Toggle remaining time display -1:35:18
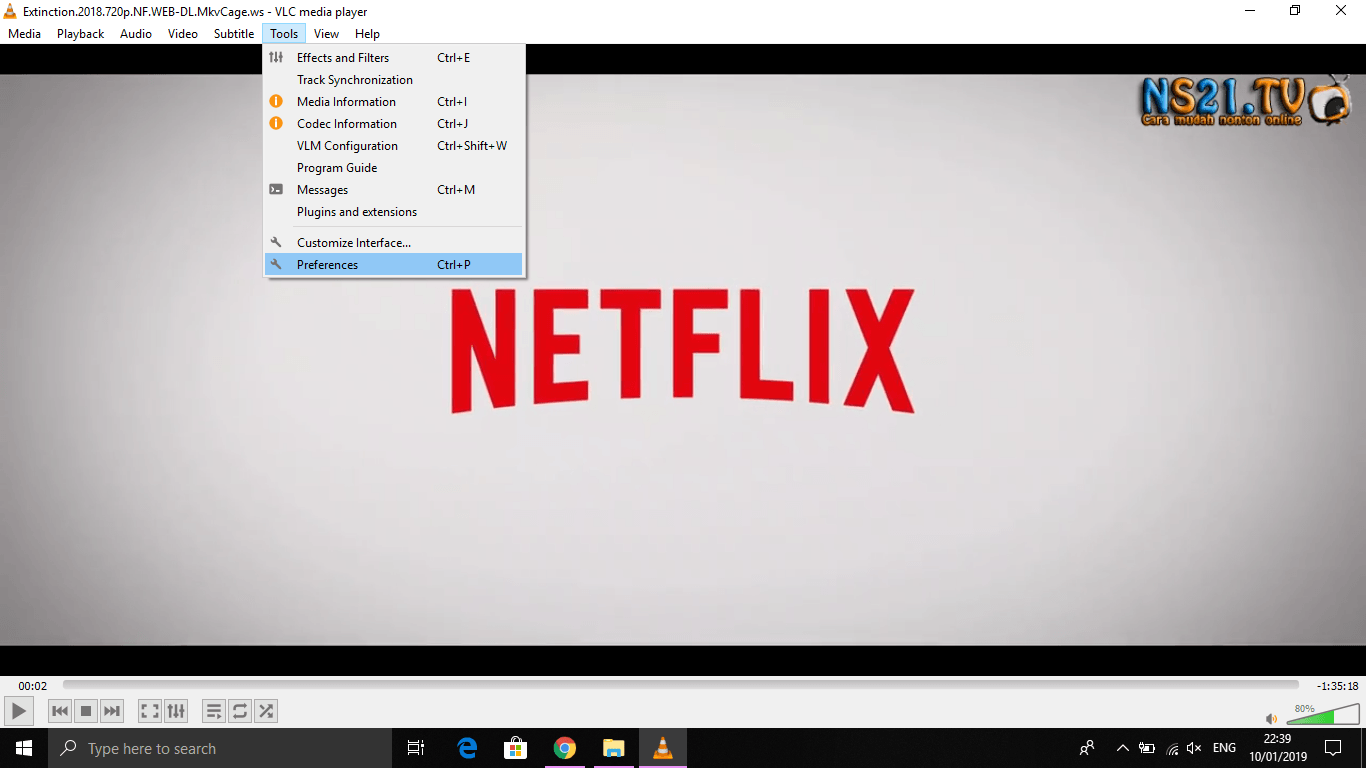The height and width of the screenshot is (768, 1366). pos(1337,686)
